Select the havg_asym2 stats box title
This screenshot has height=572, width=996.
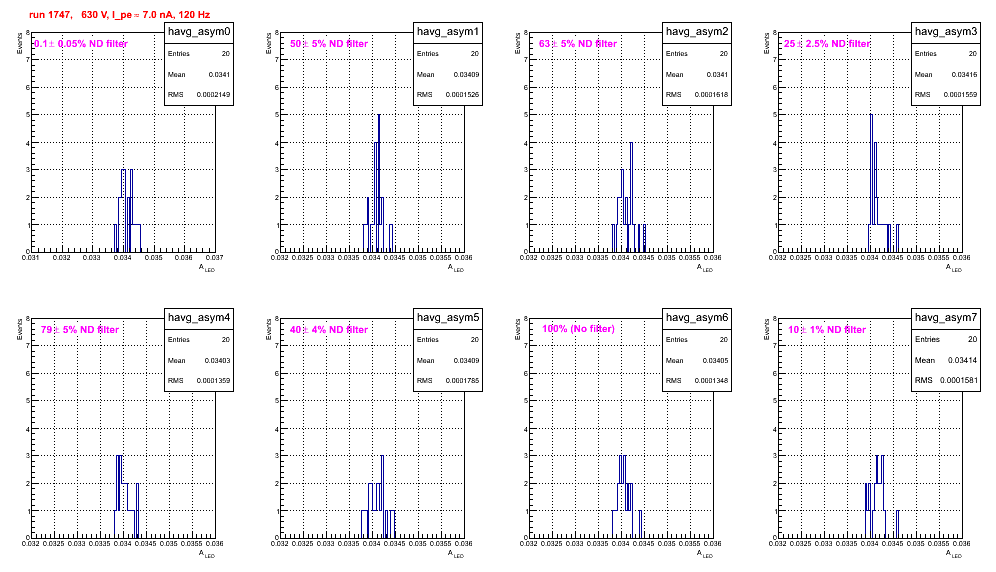(697, 32)
